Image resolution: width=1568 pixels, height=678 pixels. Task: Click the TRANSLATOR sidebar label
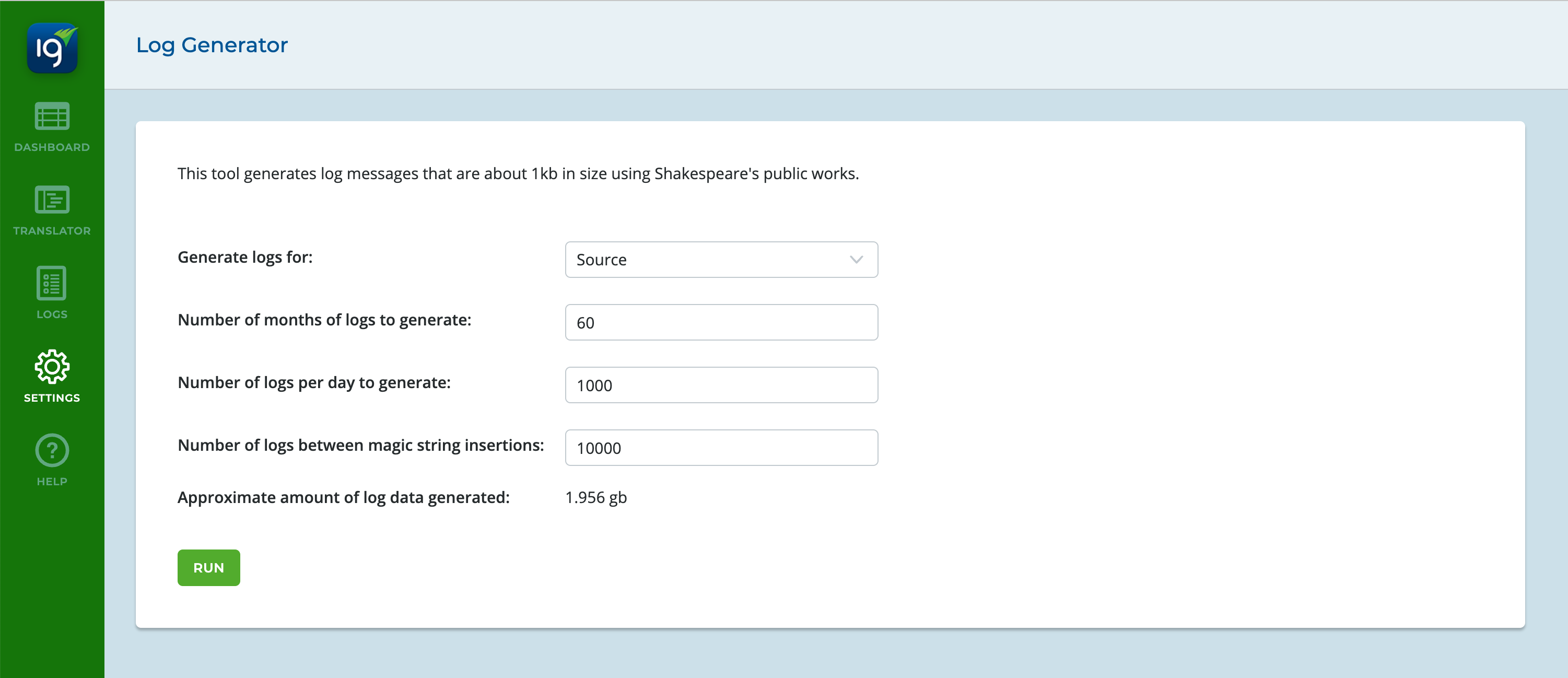point(52,231)
